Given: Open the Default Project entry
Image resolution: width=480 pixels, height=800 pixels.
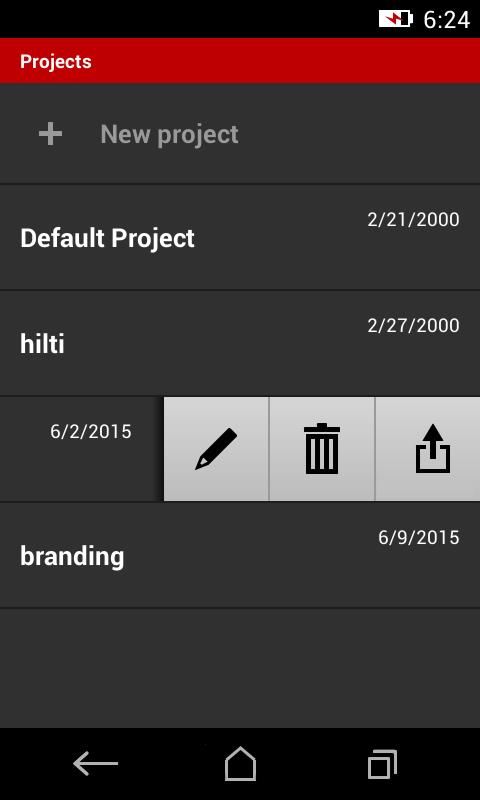Looking at the screenshot, I should (240, 238).
